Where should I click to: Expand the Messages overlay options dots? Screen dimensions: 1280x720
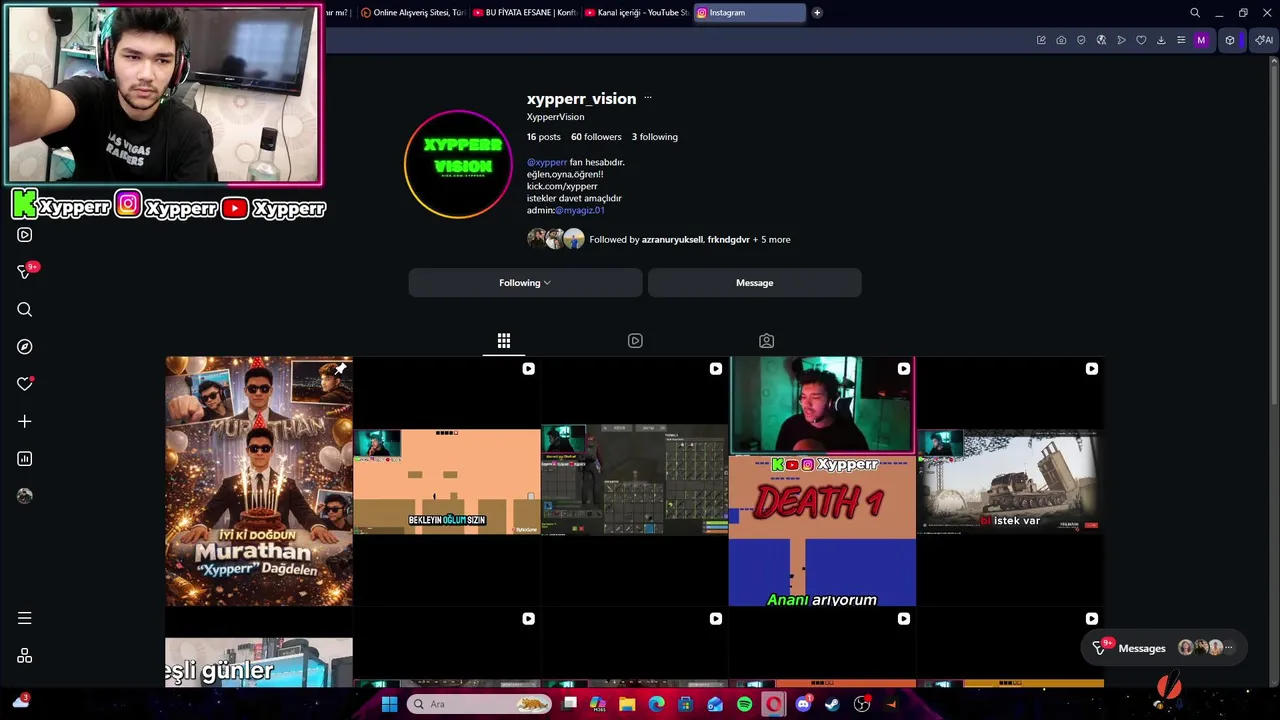click(x=1229, y=648)
